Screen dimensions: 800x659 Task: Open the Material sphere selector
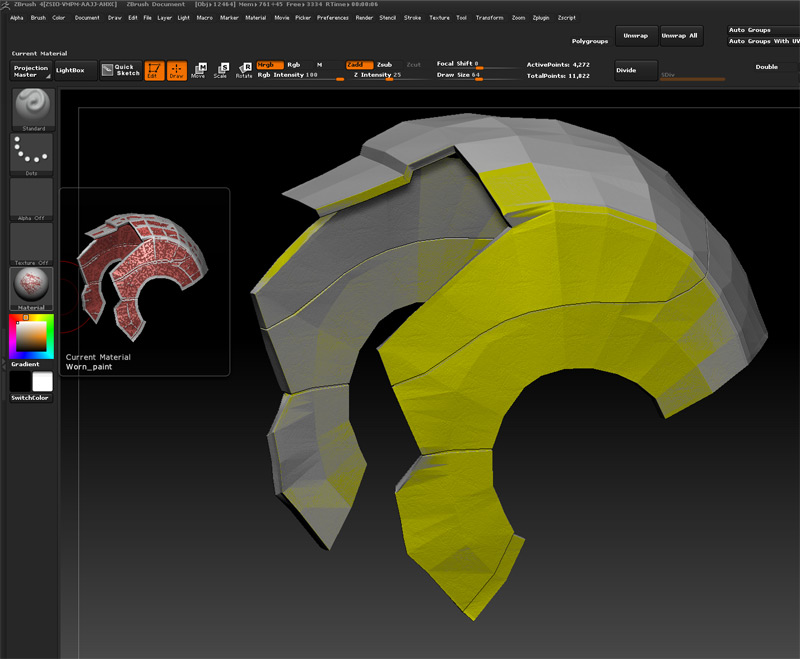pyautogui.click(x=33, y=288)
